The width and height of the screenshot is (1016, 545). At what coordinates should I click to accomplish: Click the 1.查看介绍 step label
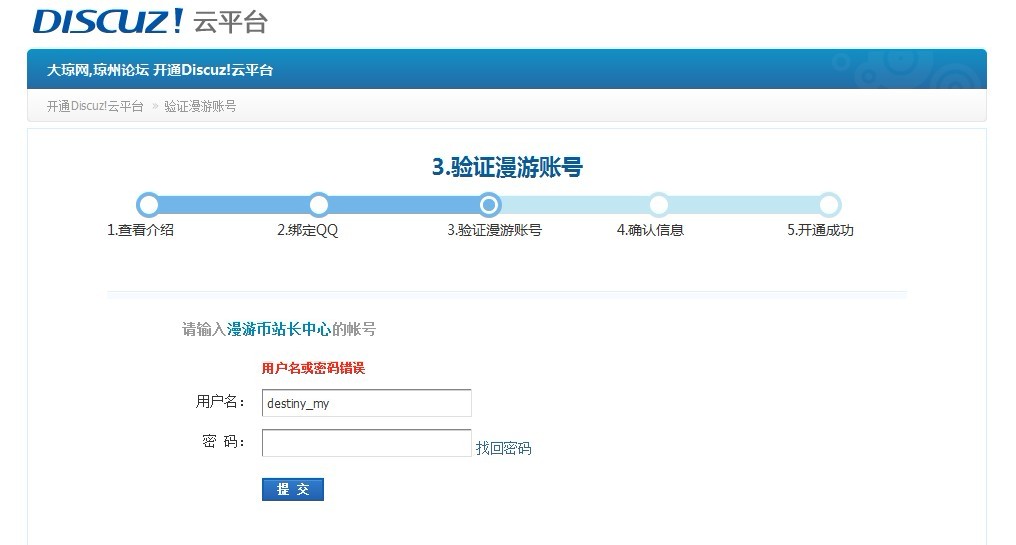pos(141,230)
